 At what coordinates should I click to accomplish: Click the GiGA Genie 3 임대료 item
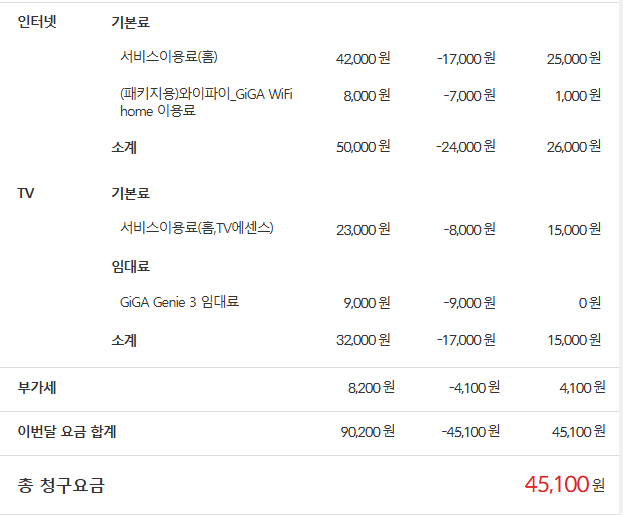(180, 302)
